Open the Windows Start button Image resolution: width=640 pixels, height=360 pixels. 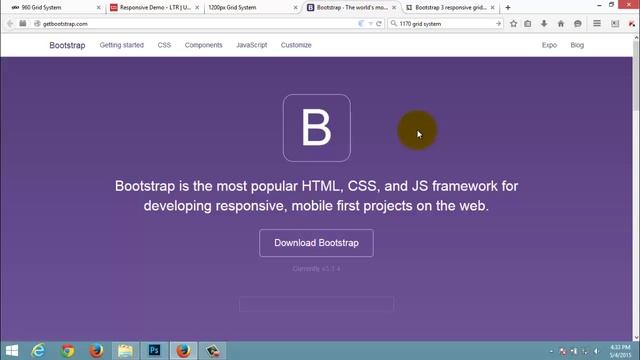click(12, 351)
